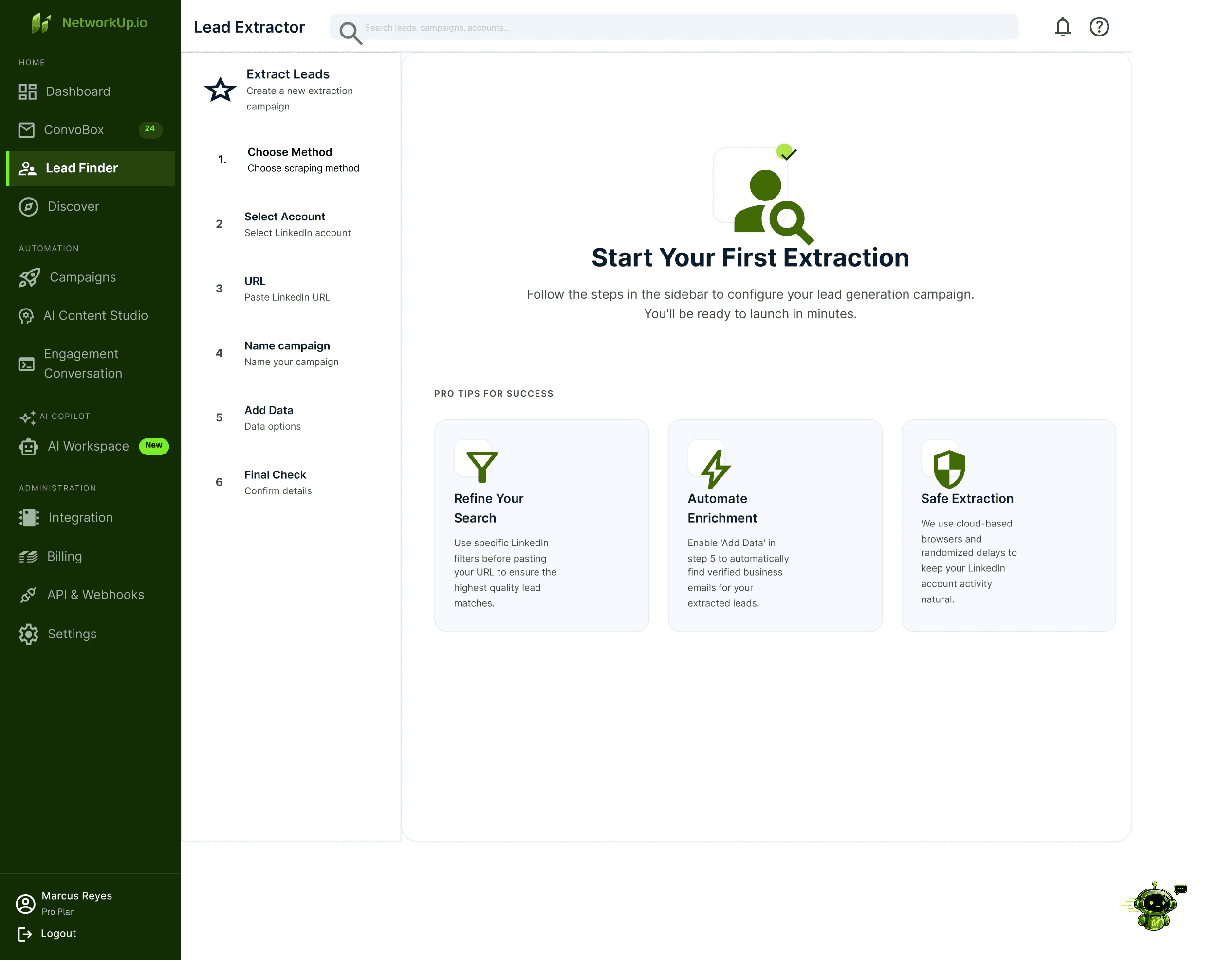Click the Marcus Reyes profile avatar
The height and width of the screenshot is (980, 1219).
tap(25, 904)
